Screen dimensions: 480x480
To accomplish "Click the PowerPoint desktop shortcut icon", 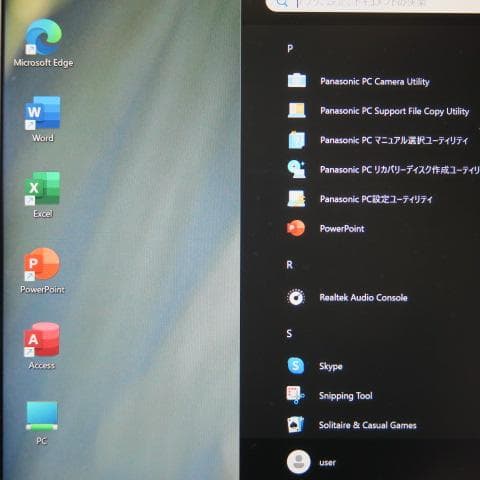I will pos(42,264).
